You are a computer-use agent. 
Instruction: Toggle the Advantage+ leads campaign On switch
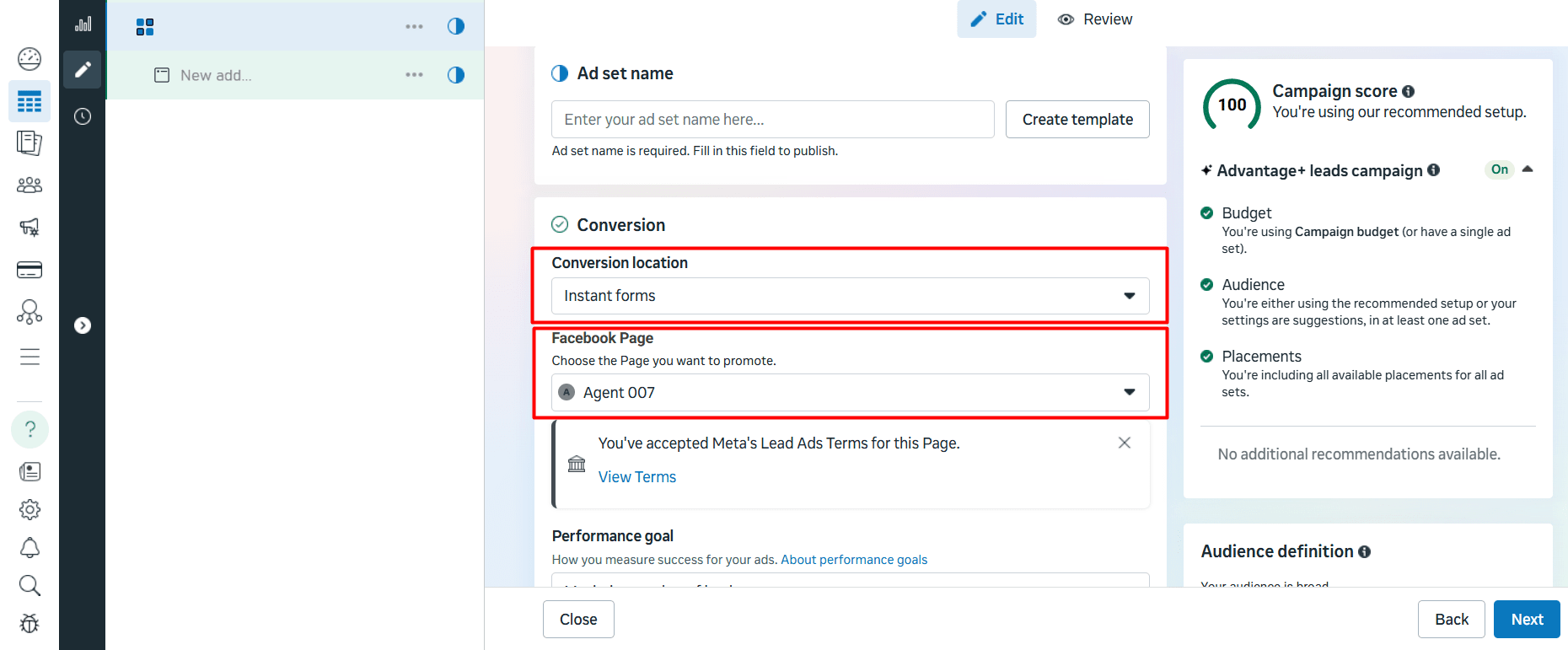click(1499, 169)
